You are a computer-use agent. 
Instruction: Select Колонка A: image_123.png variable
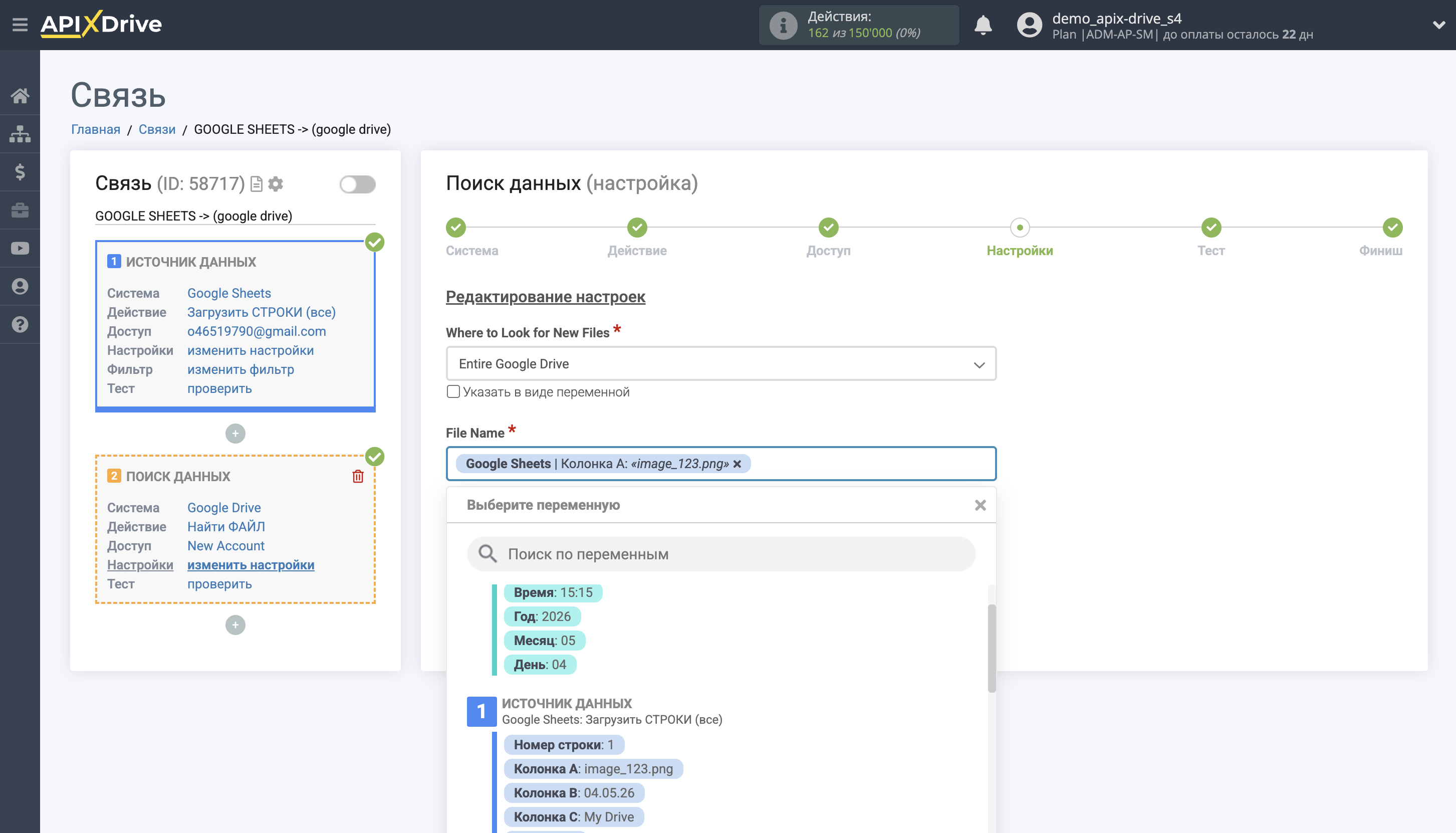pos(593,769)
